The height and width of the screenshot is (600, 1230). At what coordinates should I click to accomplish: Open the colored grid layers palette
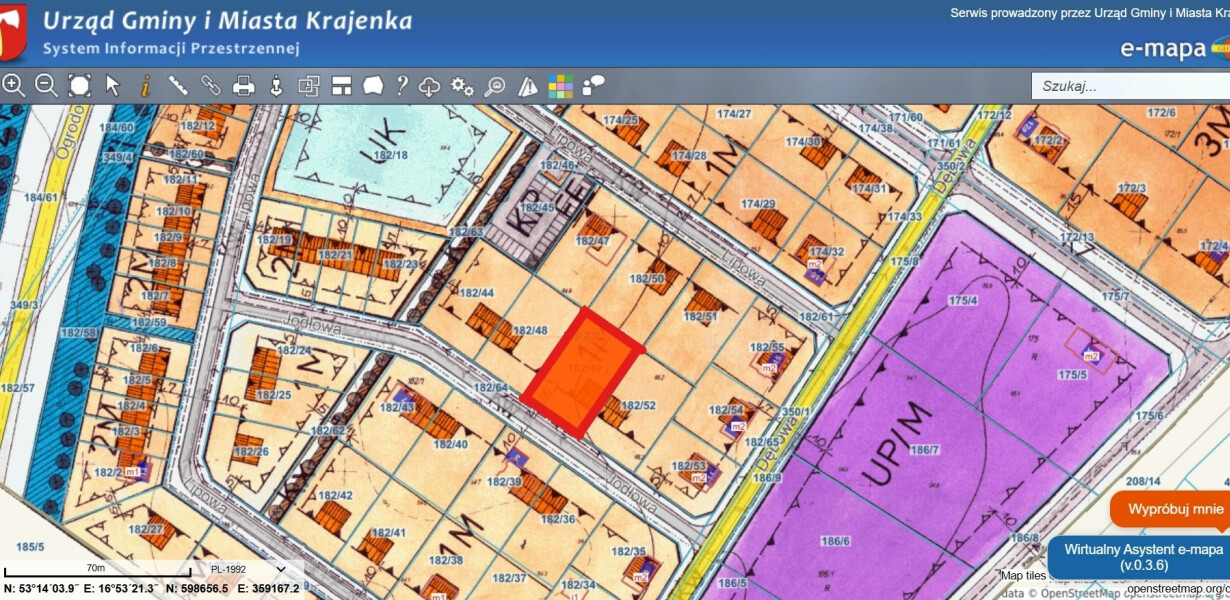pyautogui.click(x=560, y=86)
